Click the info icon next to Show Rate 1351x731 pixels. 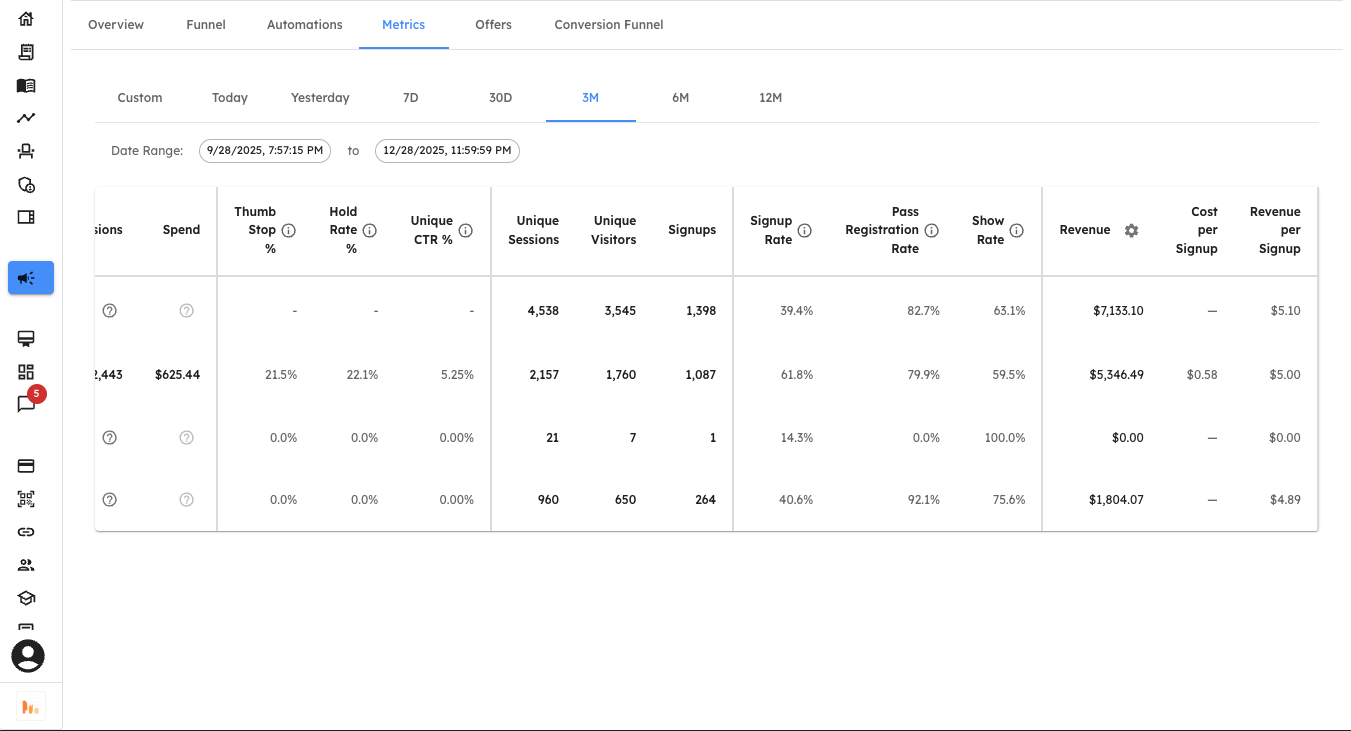click(1017, 230)
